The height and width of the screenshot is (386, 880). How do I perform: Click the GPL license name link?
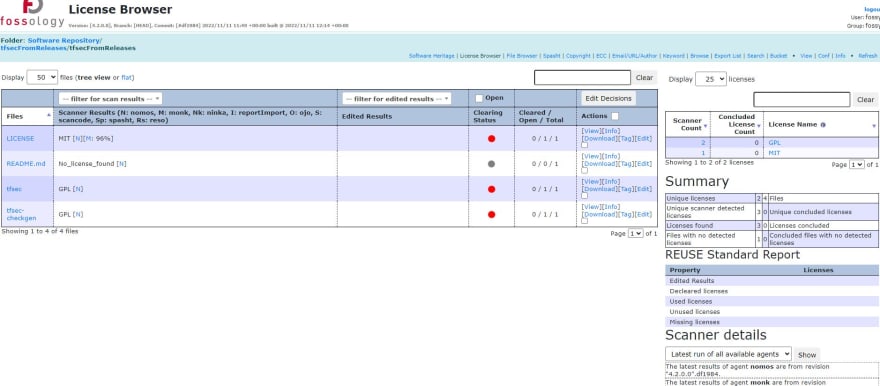[x=774, y=143]
